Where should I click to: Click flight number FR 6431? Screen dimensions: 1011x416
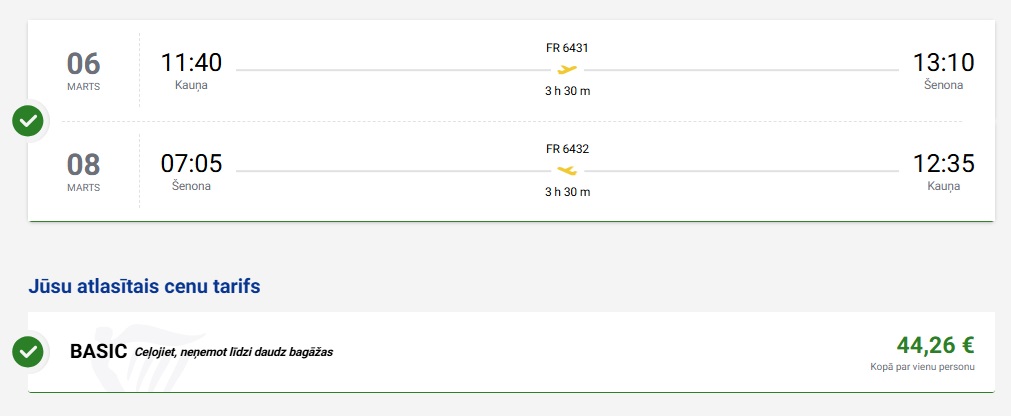(x=567, y=48)
